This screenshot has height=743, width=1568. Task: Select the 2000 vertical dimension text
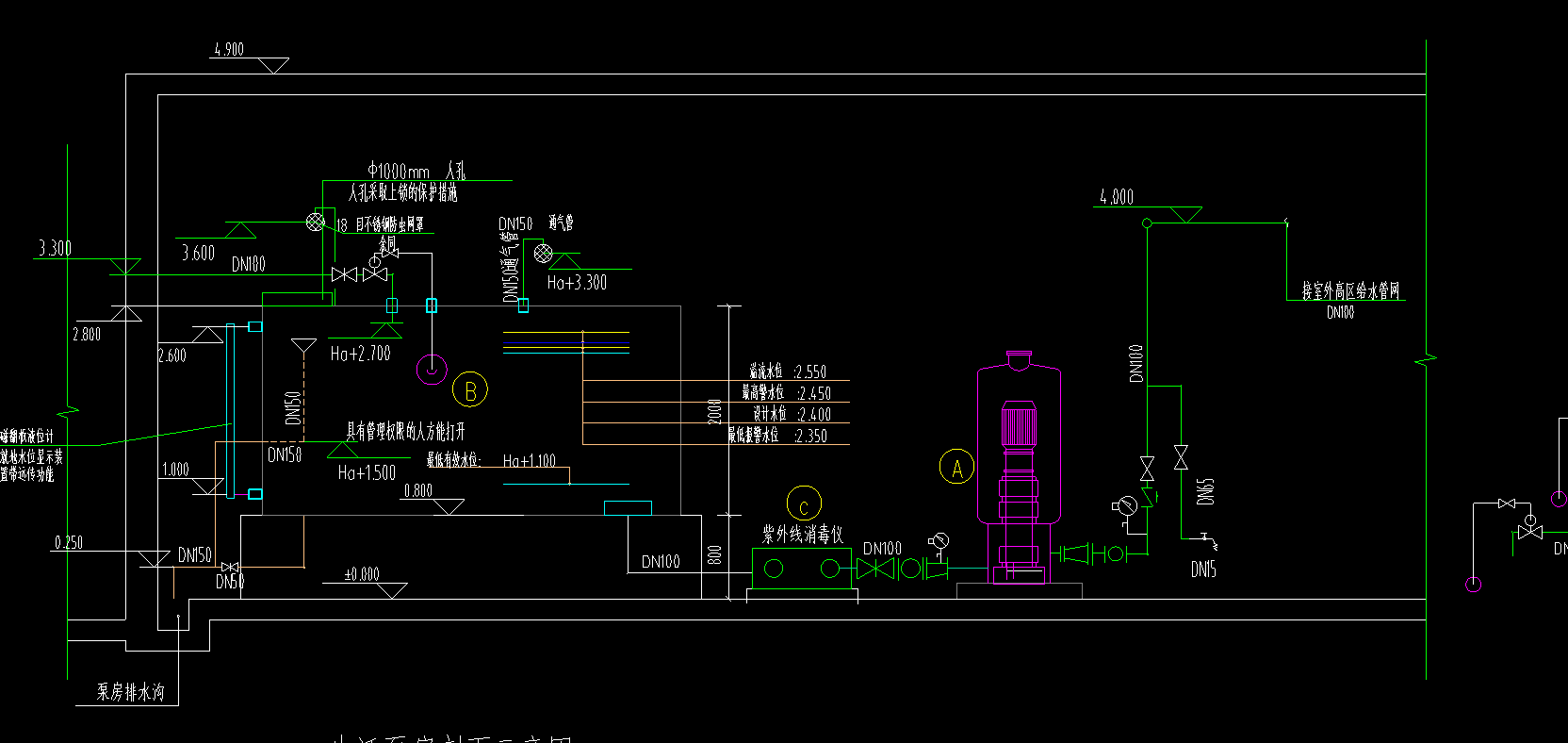pyautogui.click(x=714, y=411)
